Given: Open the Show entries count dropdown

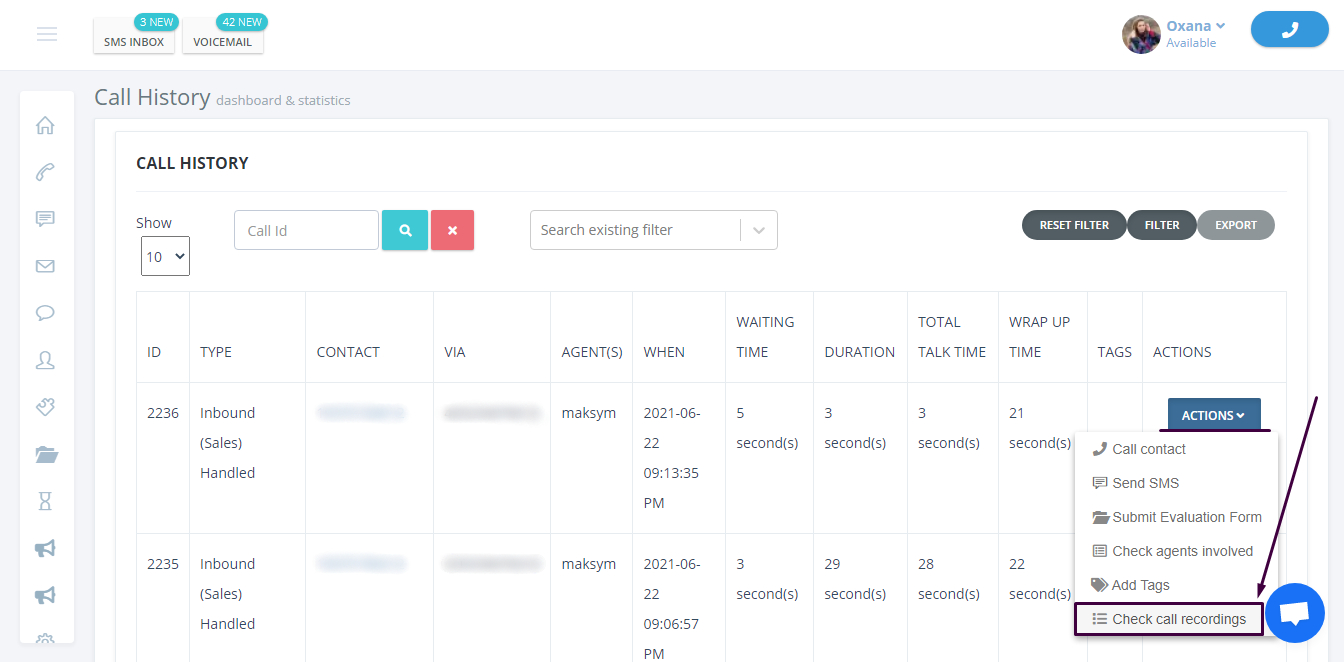Looking at the screenshot, I should coord(165,256).
